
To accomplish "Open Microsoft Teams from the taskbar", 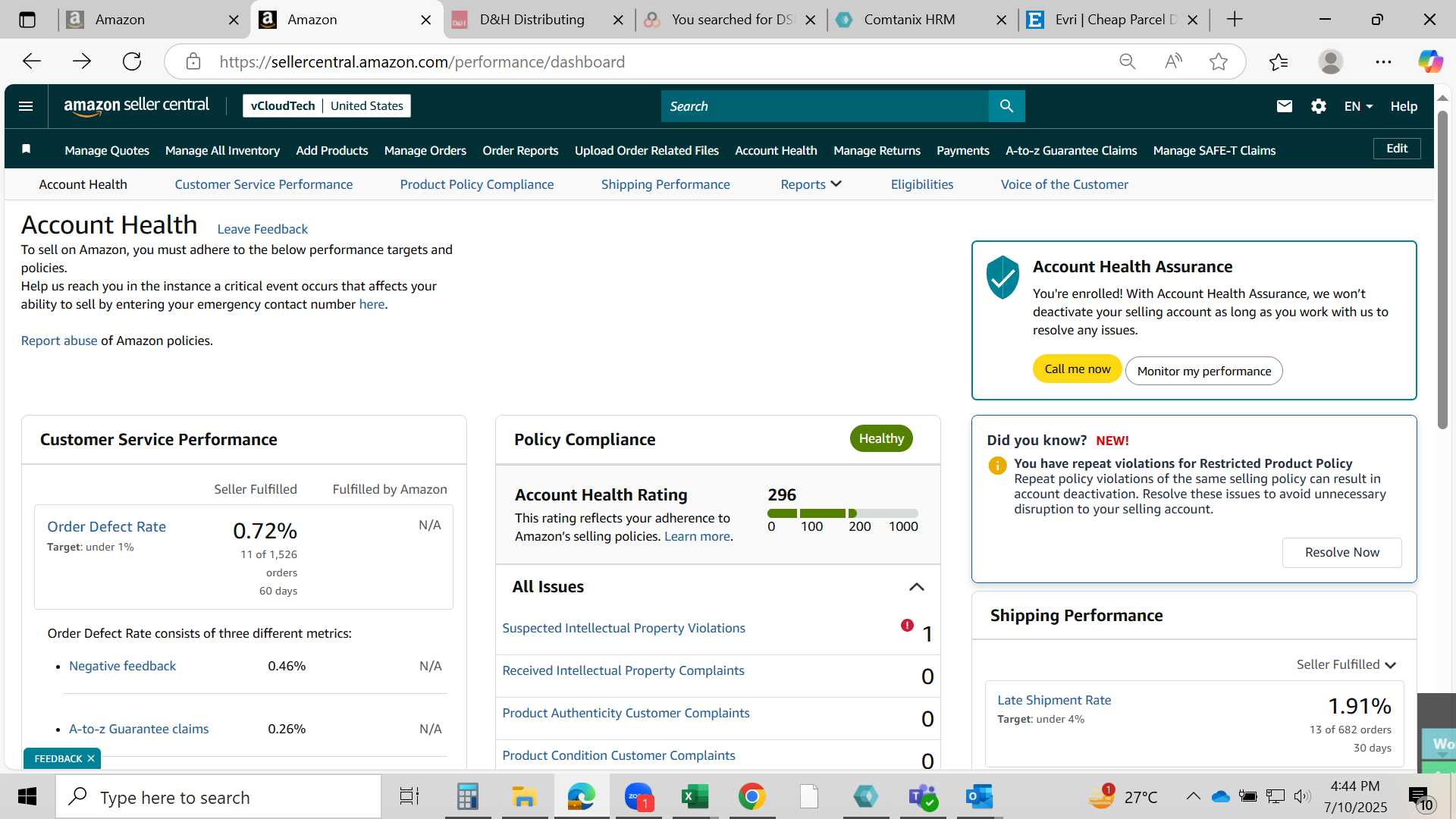I will [x=923, y=797].
